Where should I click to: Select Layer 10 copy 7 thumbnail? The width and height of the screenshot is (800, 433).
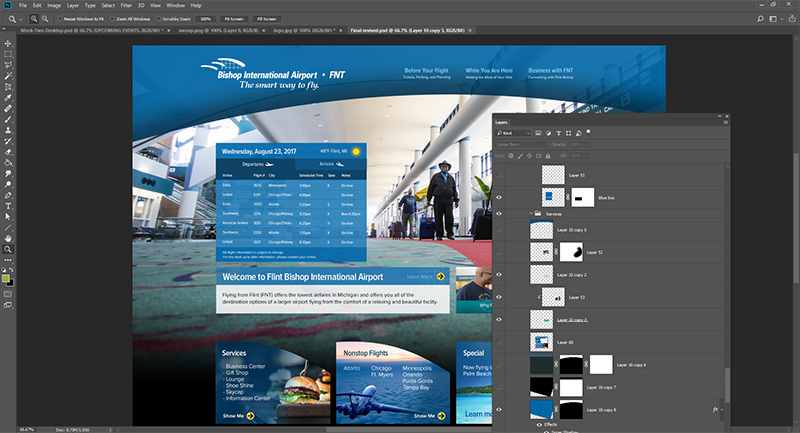(x=541, y=387)
